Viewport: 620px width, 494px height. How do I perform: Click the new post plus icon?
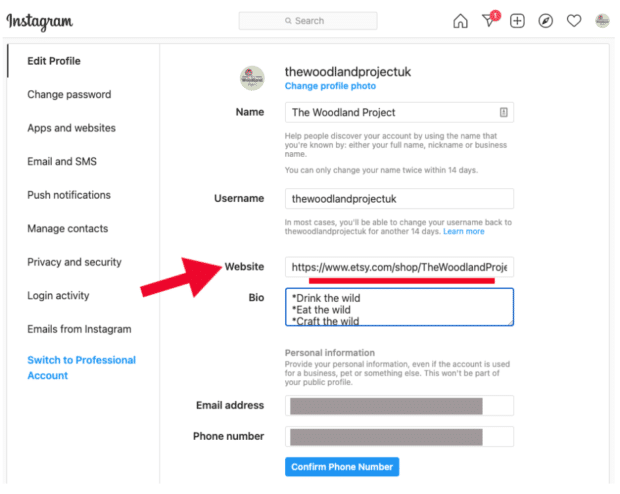517,21
